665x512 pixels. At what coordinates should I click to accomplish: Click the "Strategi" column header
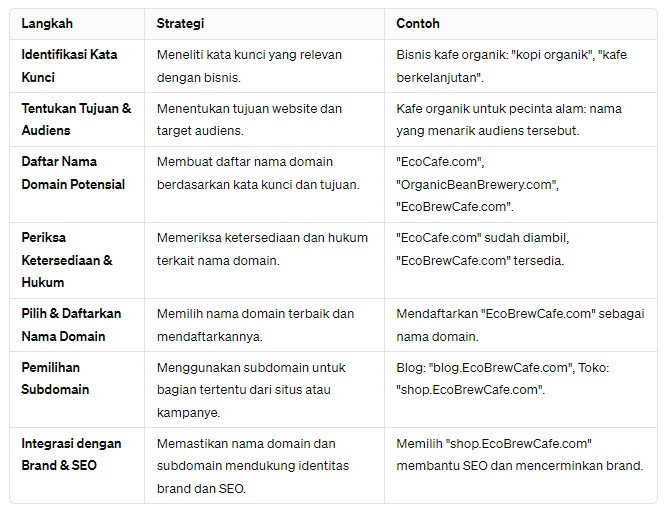pos(180,23)
